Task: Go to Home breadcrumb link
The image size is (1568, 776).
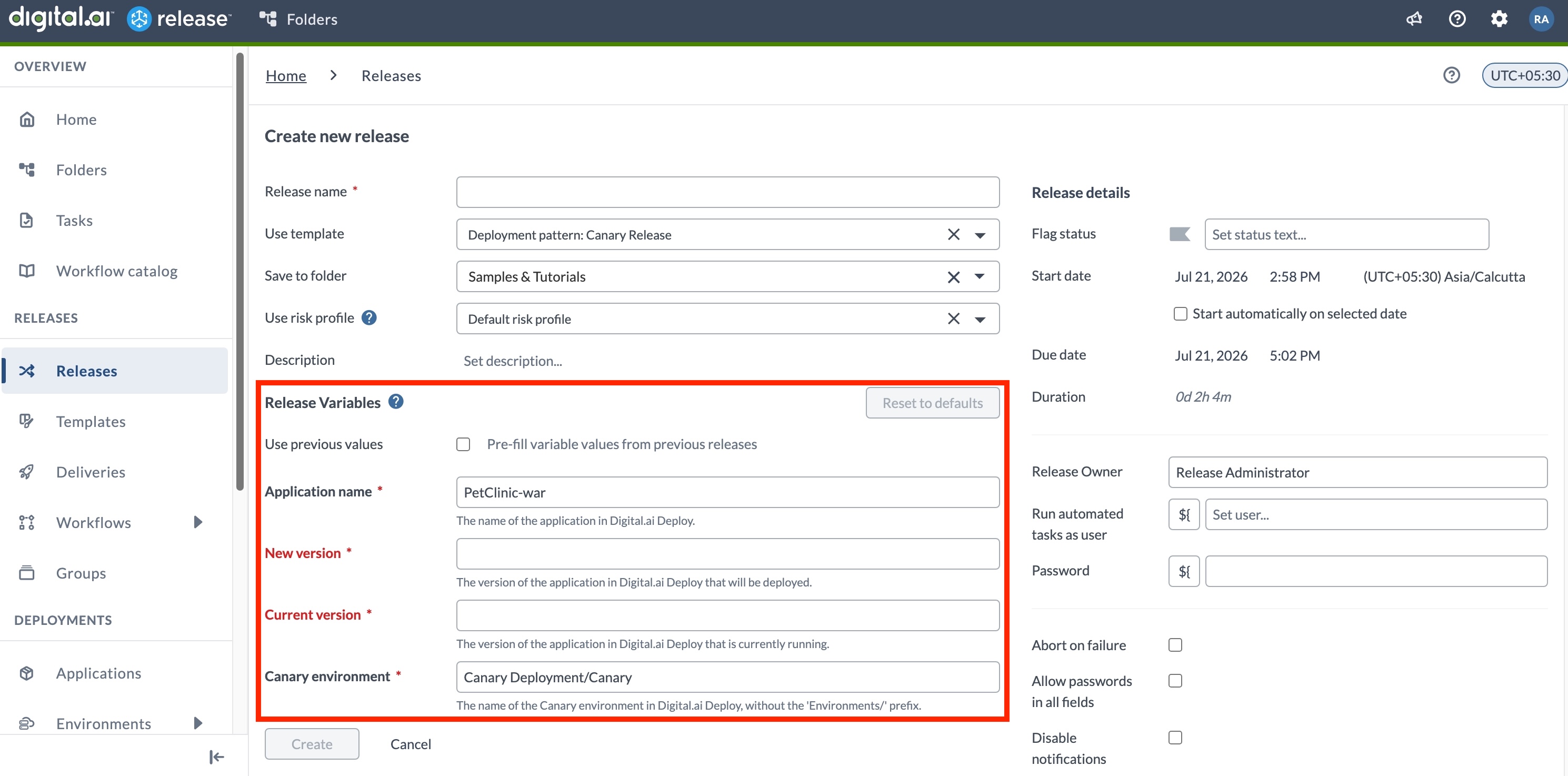Action: (285, 75)
